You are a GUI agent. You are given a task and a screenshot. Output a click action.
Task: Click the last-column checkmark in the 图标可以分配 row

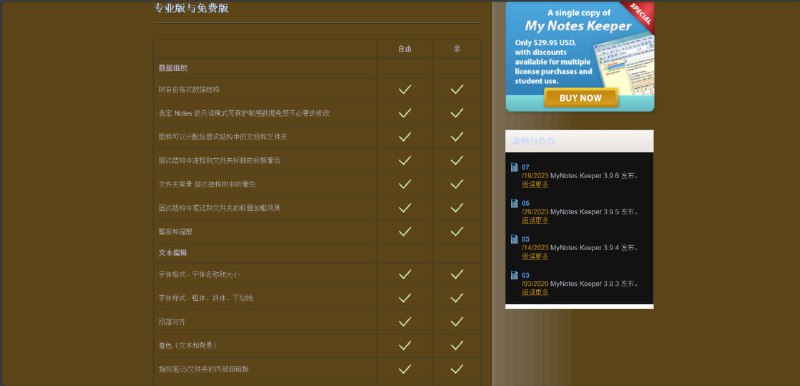click(457, 137)
